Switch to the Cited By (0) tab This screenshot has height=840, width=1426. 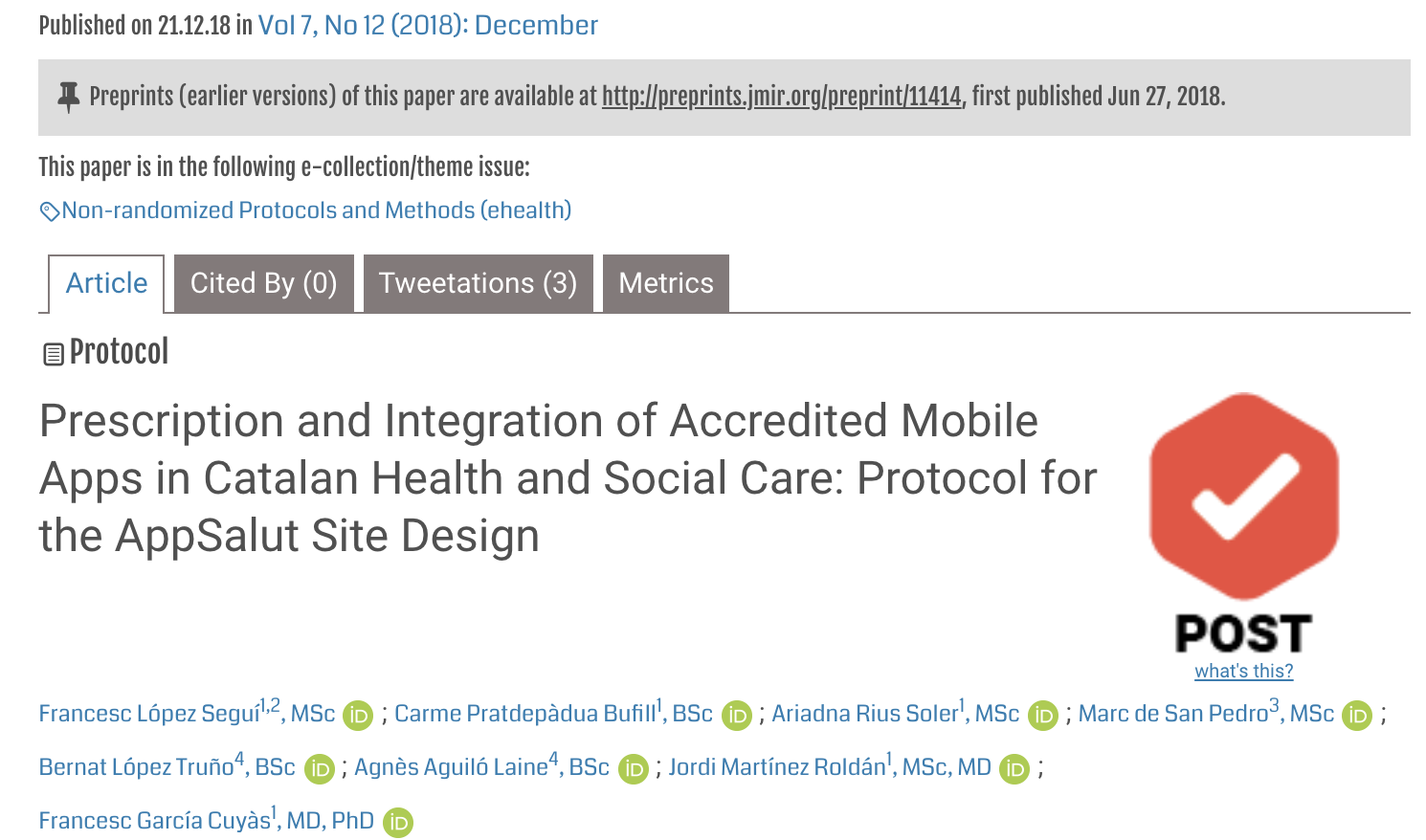point(264,283)
